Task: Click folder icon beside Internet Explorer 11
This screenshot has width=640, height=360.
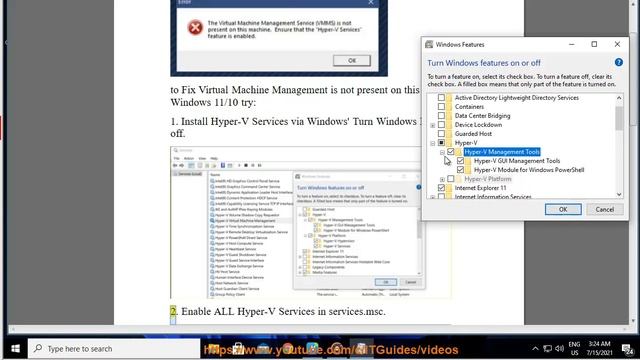Action: coord(449,188)
